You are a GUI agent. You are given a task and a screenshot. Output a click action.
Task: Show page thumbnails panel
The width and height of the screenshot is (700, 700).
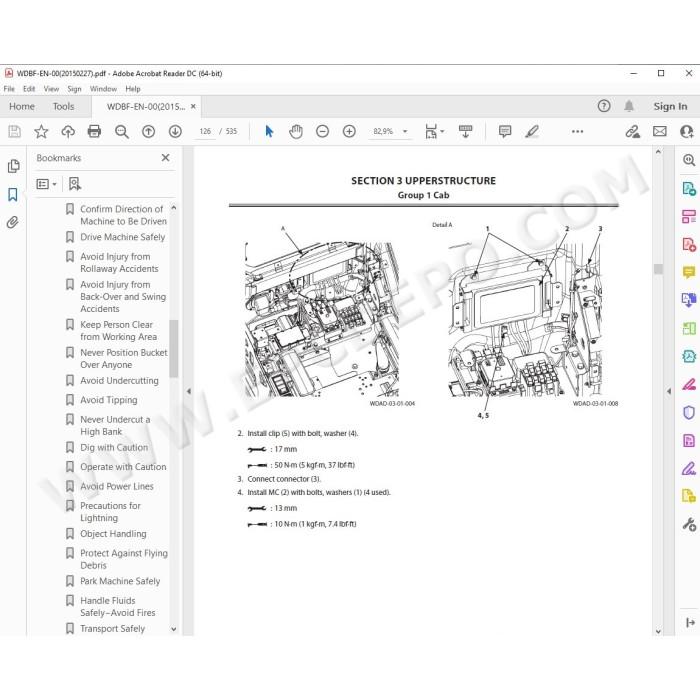[13, 166]
